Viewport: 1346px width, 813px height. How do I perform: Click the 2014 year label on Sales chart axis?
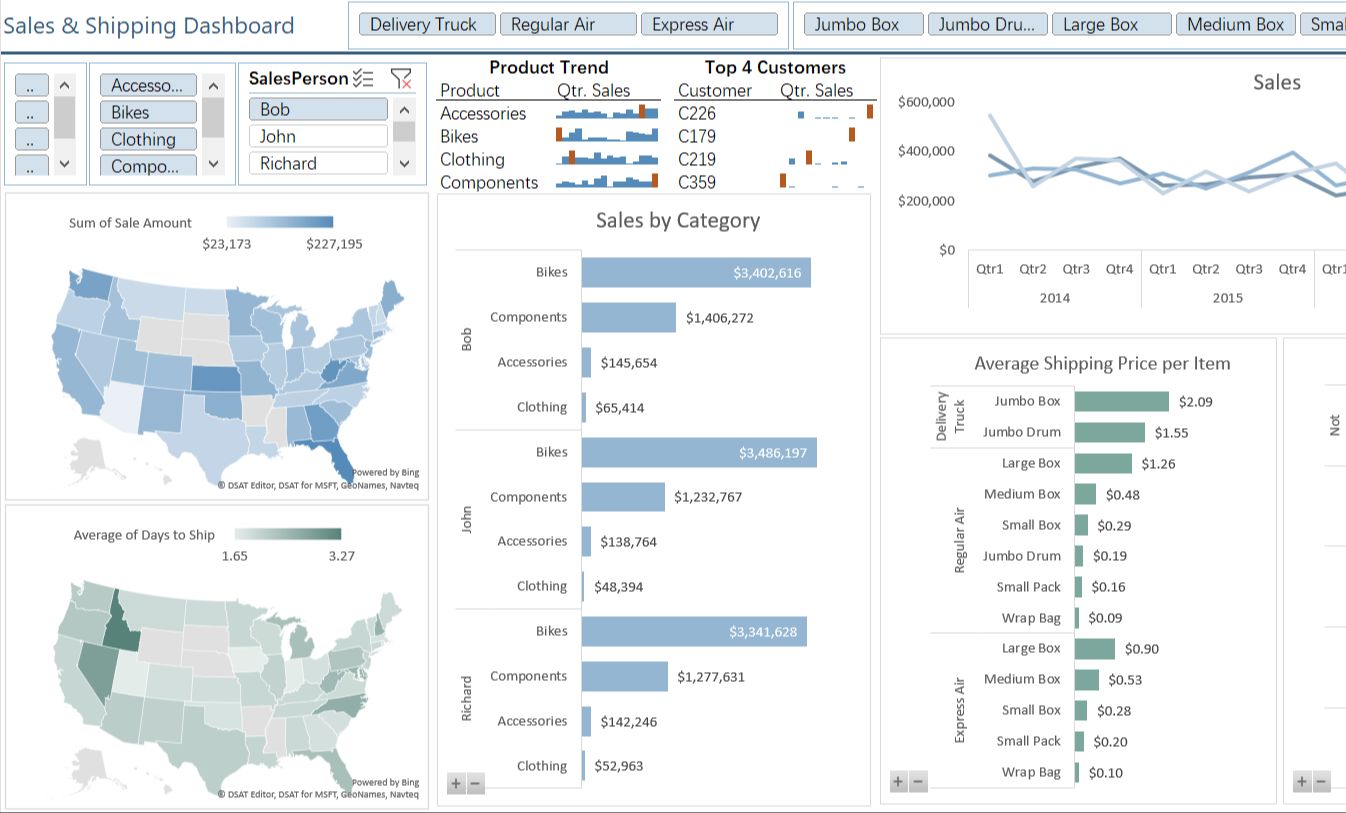(1054, 297)
